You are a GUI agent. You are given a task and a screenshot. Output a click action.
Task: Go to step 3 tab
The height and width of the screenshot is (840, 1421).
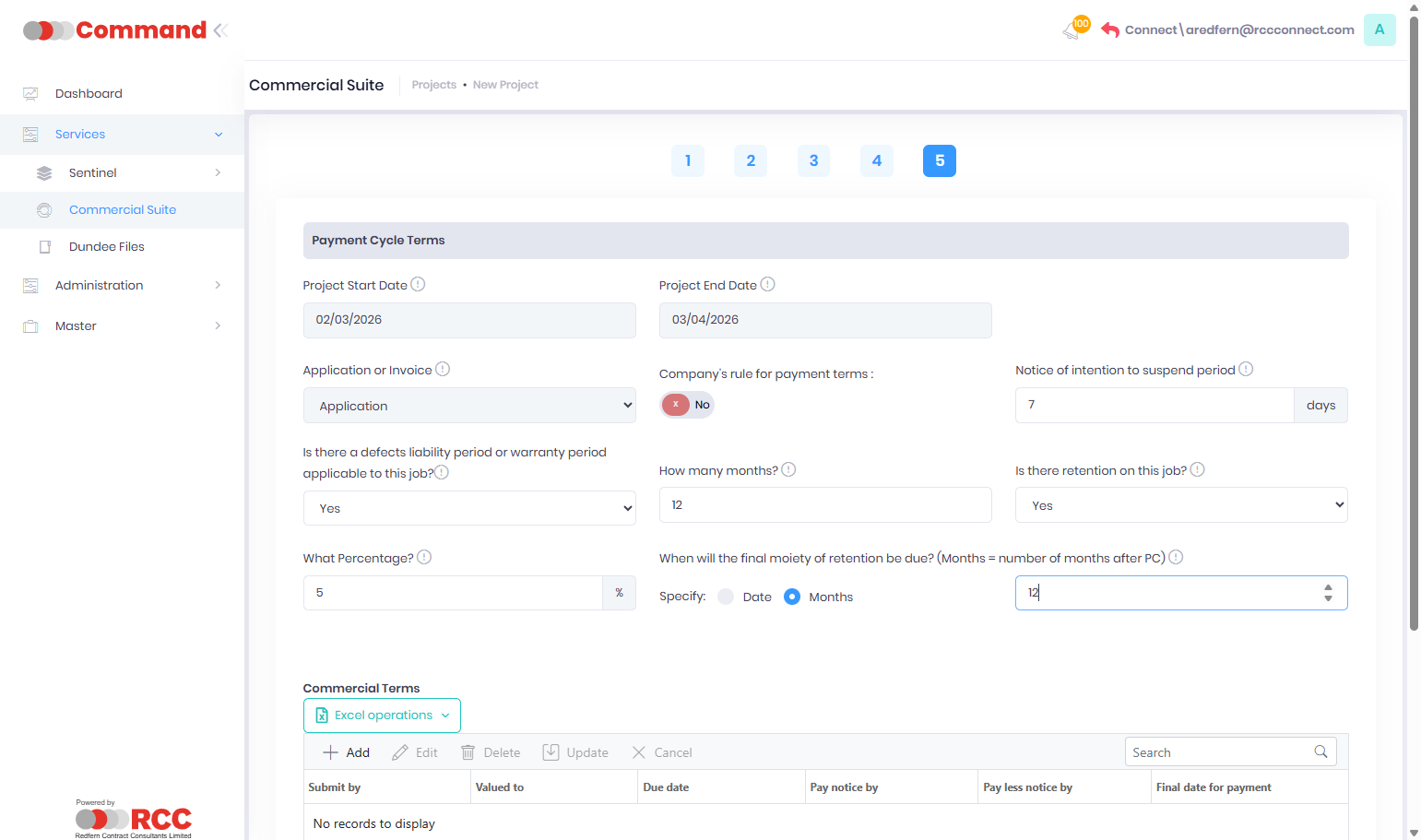(x=813, y=160)
